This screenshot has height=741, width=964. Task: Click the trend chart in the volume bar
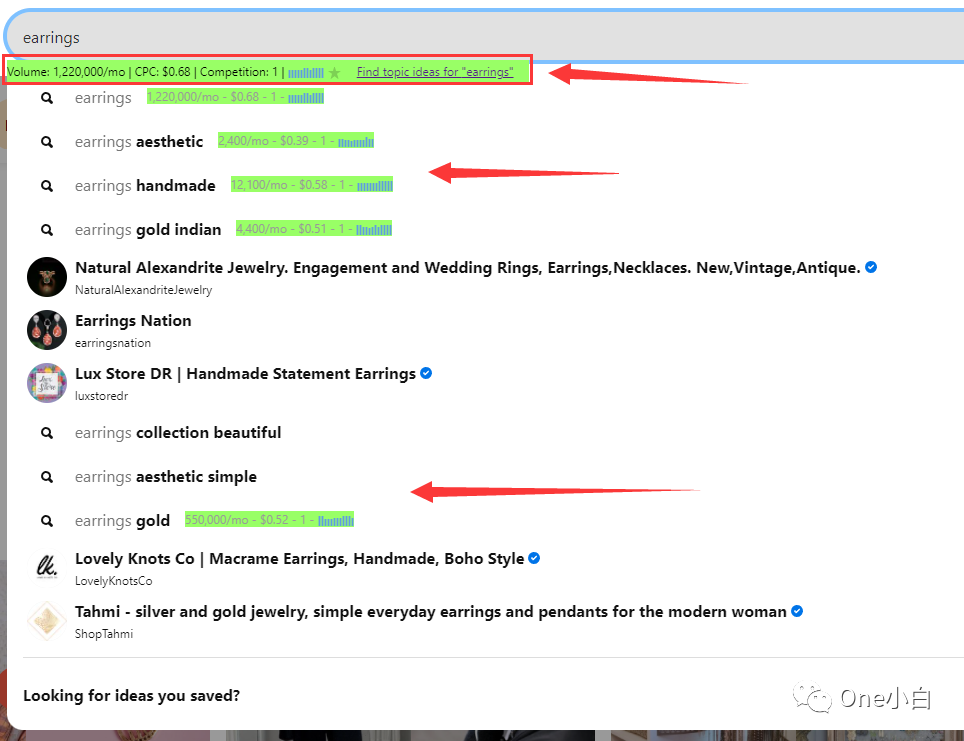point(306,73)
